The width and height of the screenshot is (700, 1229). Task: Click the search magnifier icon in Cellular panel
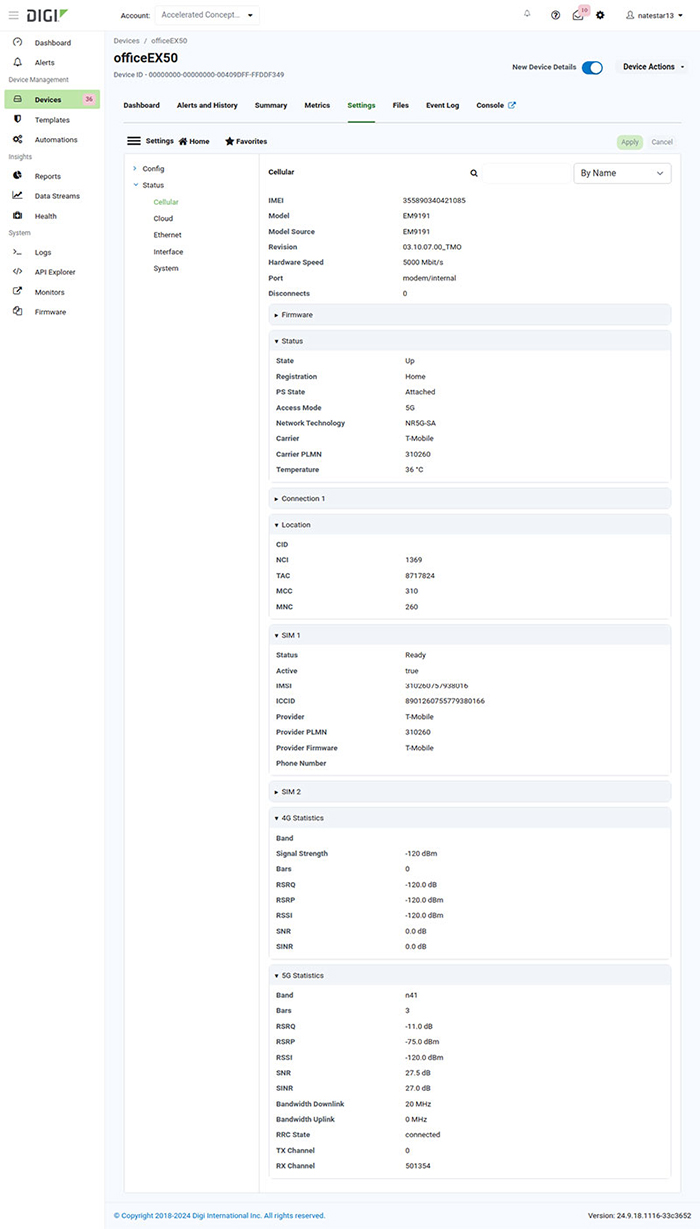tap(474, 173)
